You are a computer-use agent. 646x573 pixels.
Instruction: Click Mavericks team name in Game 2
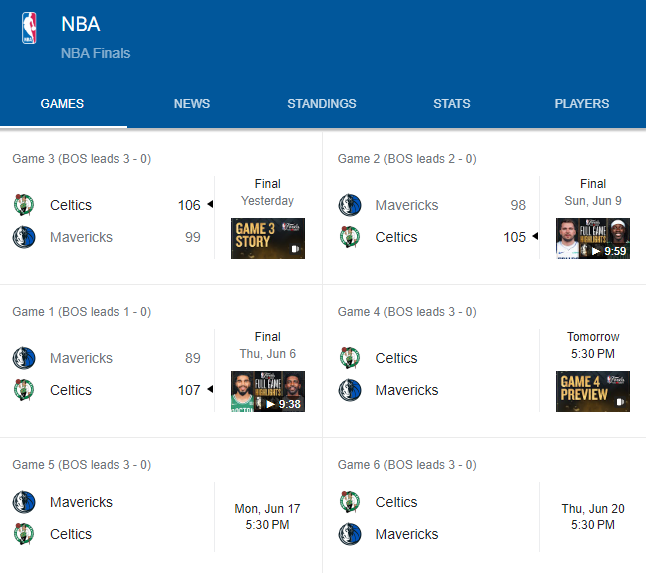[x=407, y=205]
